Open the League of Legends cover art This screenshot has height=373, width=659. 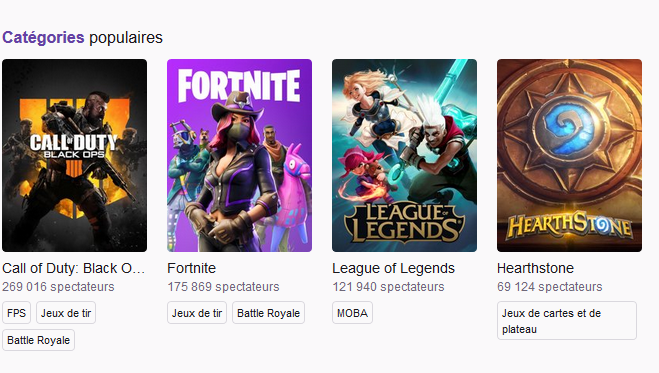click(x=404, y=155)
